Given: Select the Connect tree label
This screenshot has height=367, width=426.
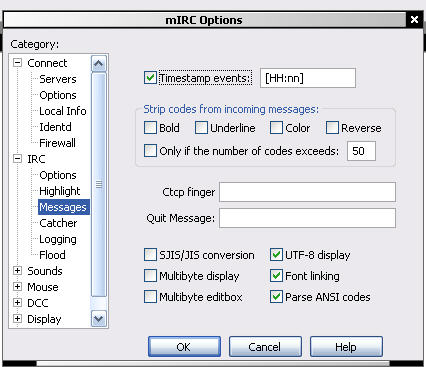Looking at the screenshot, I should (x=47, y=63).
